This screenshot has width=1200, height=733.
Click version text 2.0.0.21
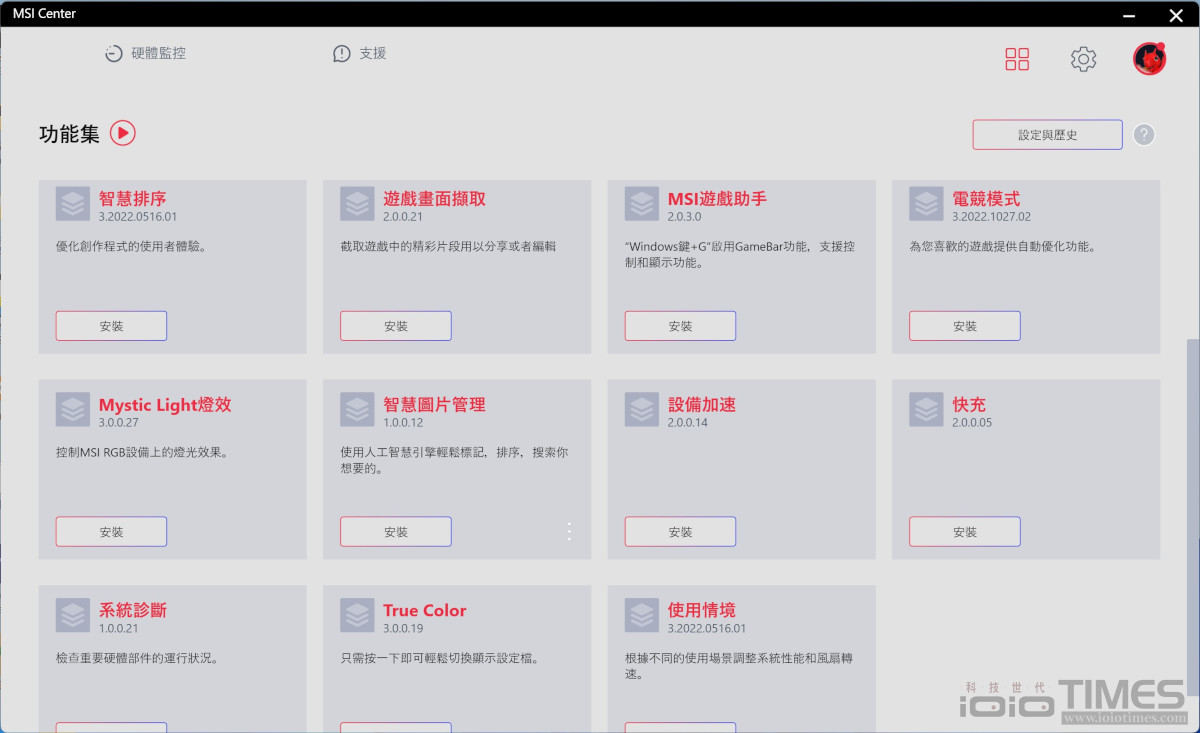[403, 217]
